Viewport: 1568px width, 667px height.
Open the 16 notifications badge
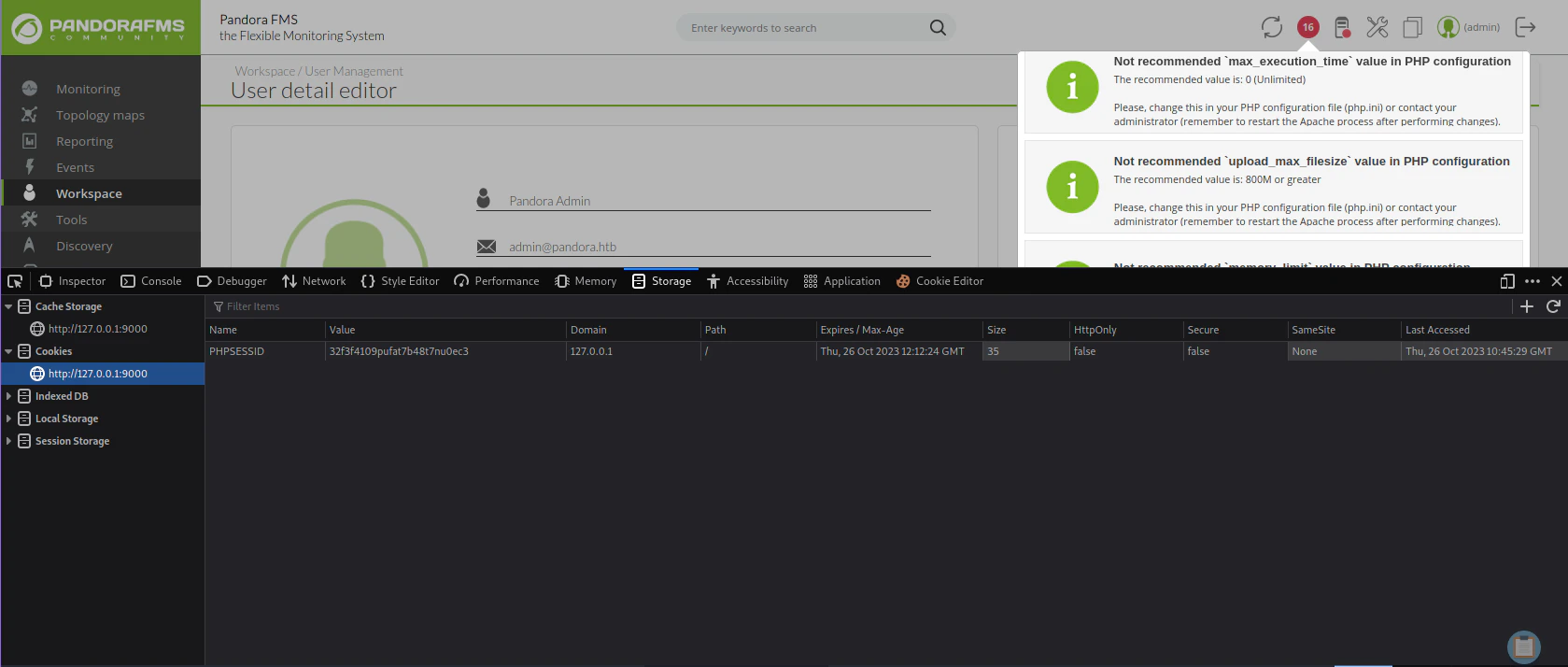click(x=1308, y=27)
